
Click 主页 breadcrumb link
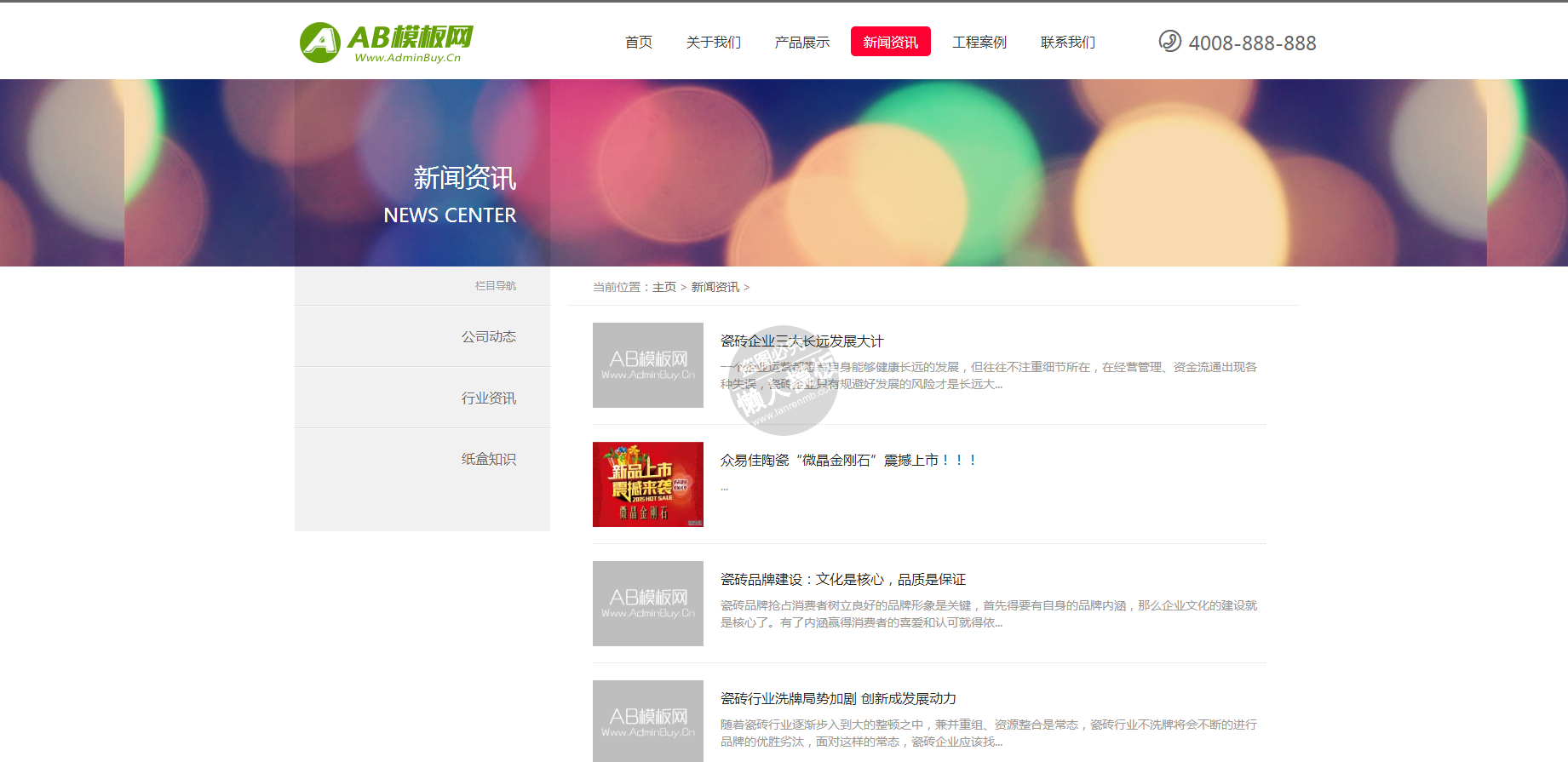(663, 287)
